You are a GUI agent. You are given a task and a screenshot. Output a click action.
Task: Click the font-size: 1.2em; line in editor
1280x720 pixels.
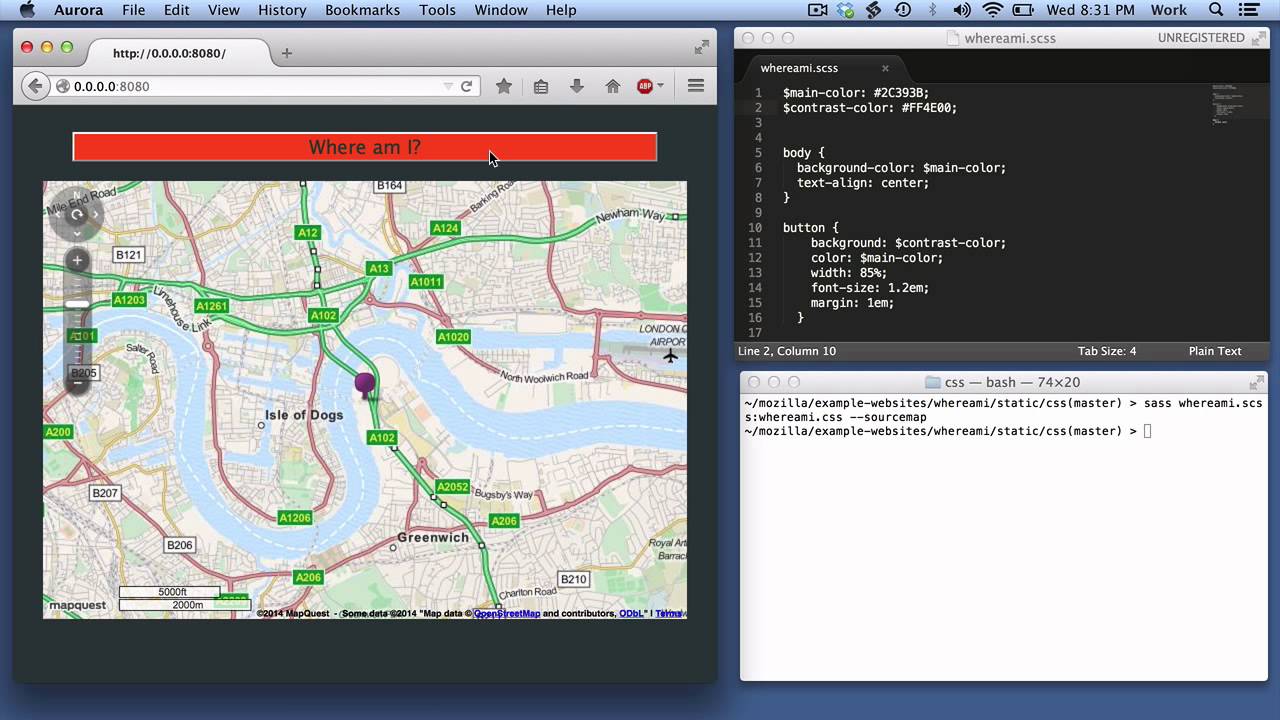[x=870, y=288]
